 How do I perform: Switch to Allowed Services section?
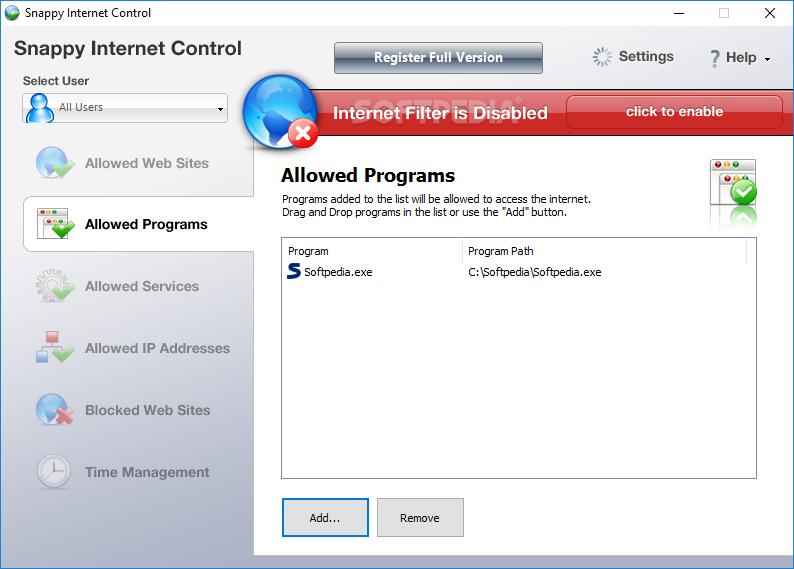(x=142, y=286)
